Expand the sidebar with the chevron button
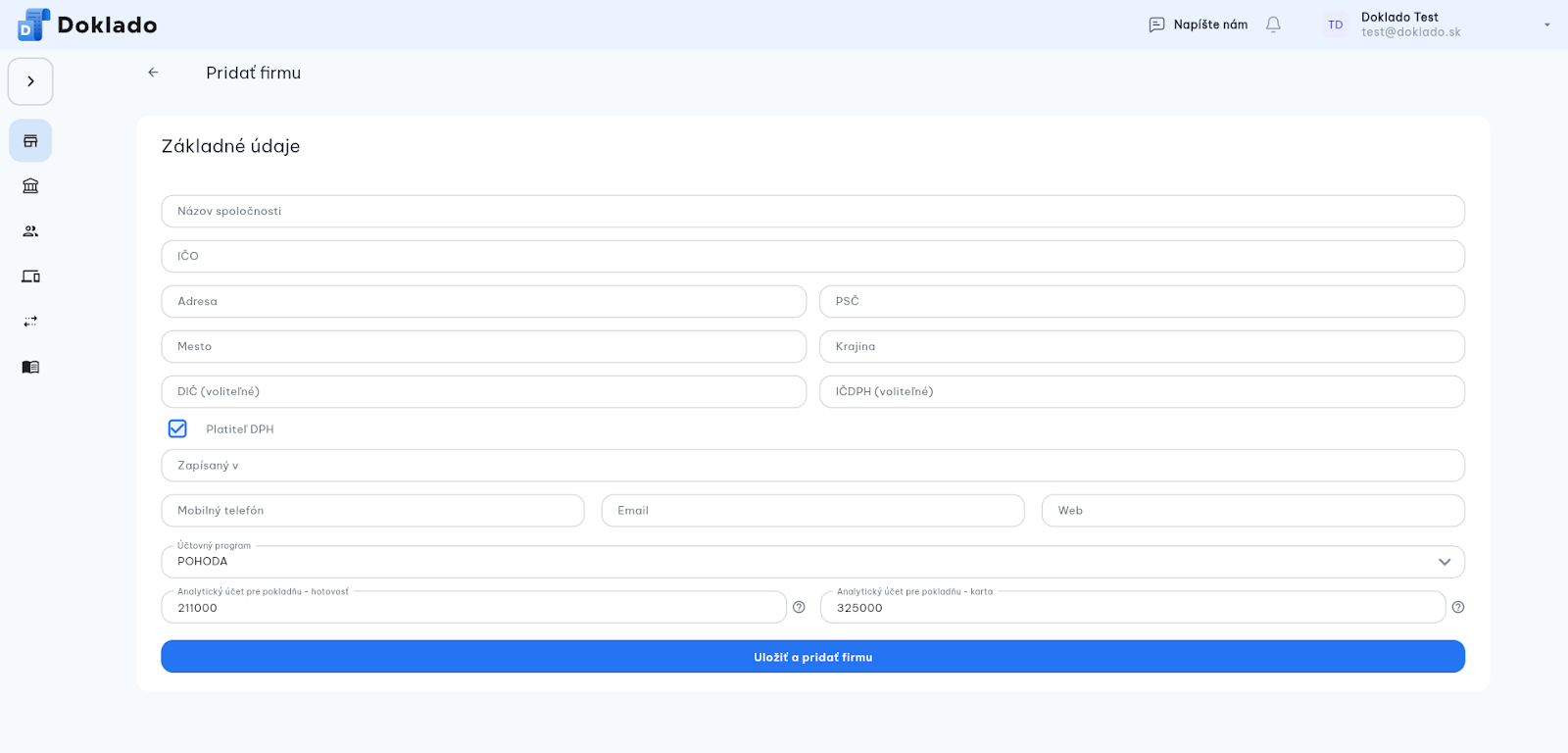The width and height of the screenshot is (1568, 753). [30, 81]
